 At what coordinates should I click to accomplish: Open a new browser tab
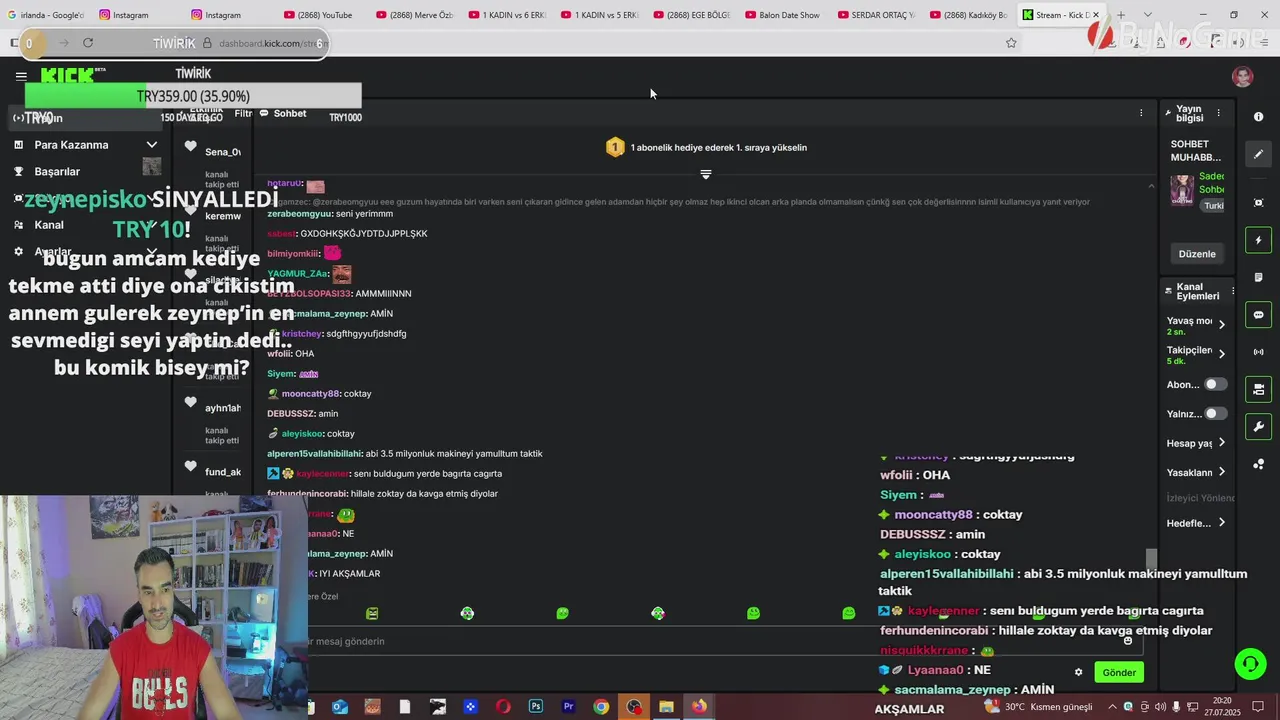[x=1121, y=15]
